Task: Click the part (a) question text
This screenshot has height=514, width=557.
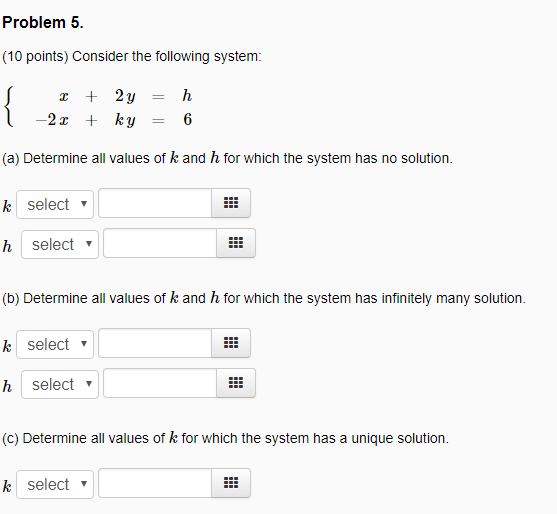Action: tap(227, 158)
